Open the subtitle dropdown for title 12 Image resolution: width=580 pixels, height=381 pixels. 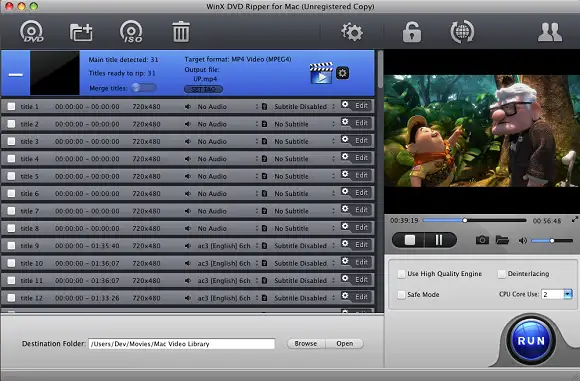334,298
